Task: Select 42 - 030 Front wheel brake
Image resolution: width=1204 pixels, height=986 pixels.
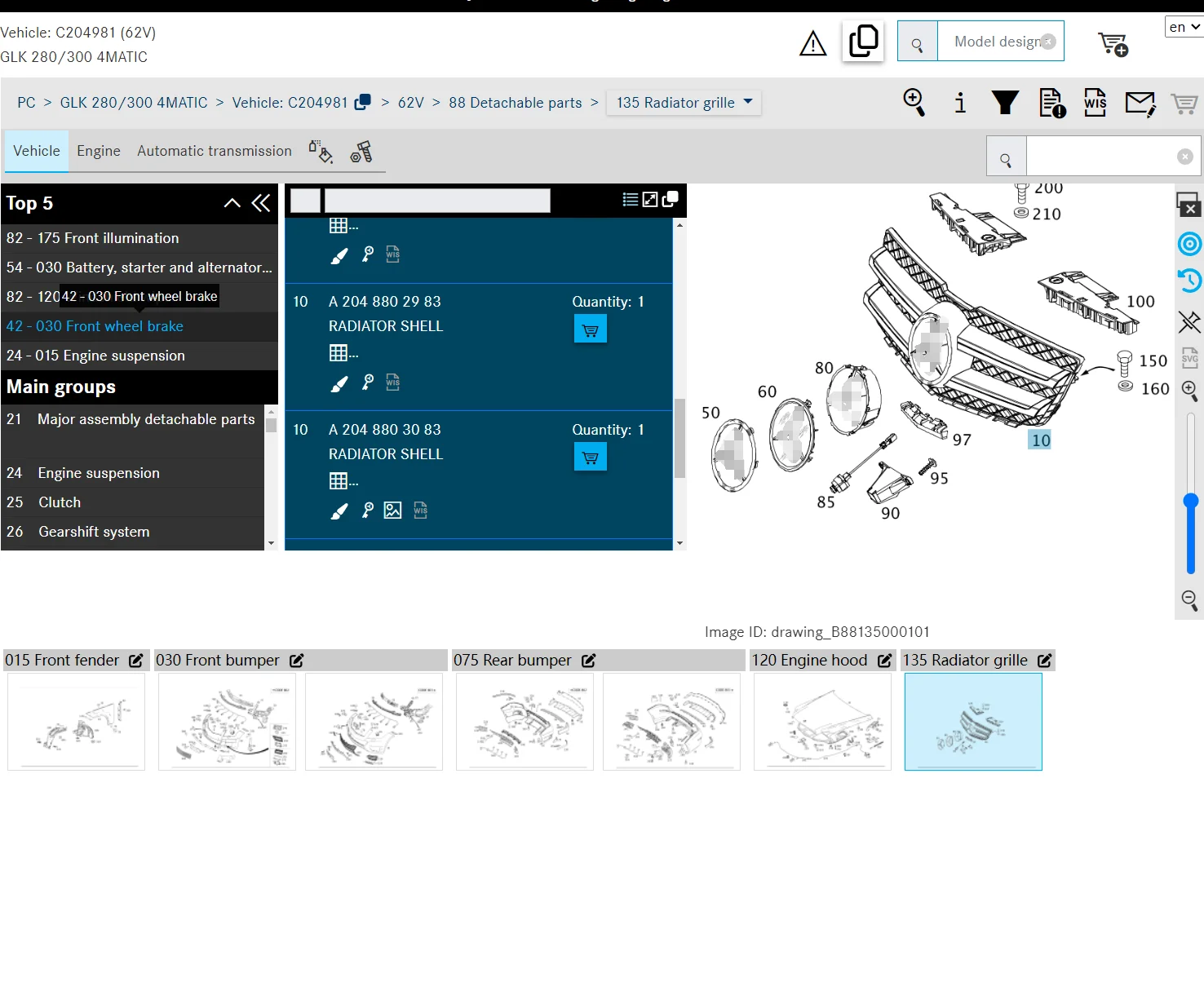Action: [x=139, y=326]
